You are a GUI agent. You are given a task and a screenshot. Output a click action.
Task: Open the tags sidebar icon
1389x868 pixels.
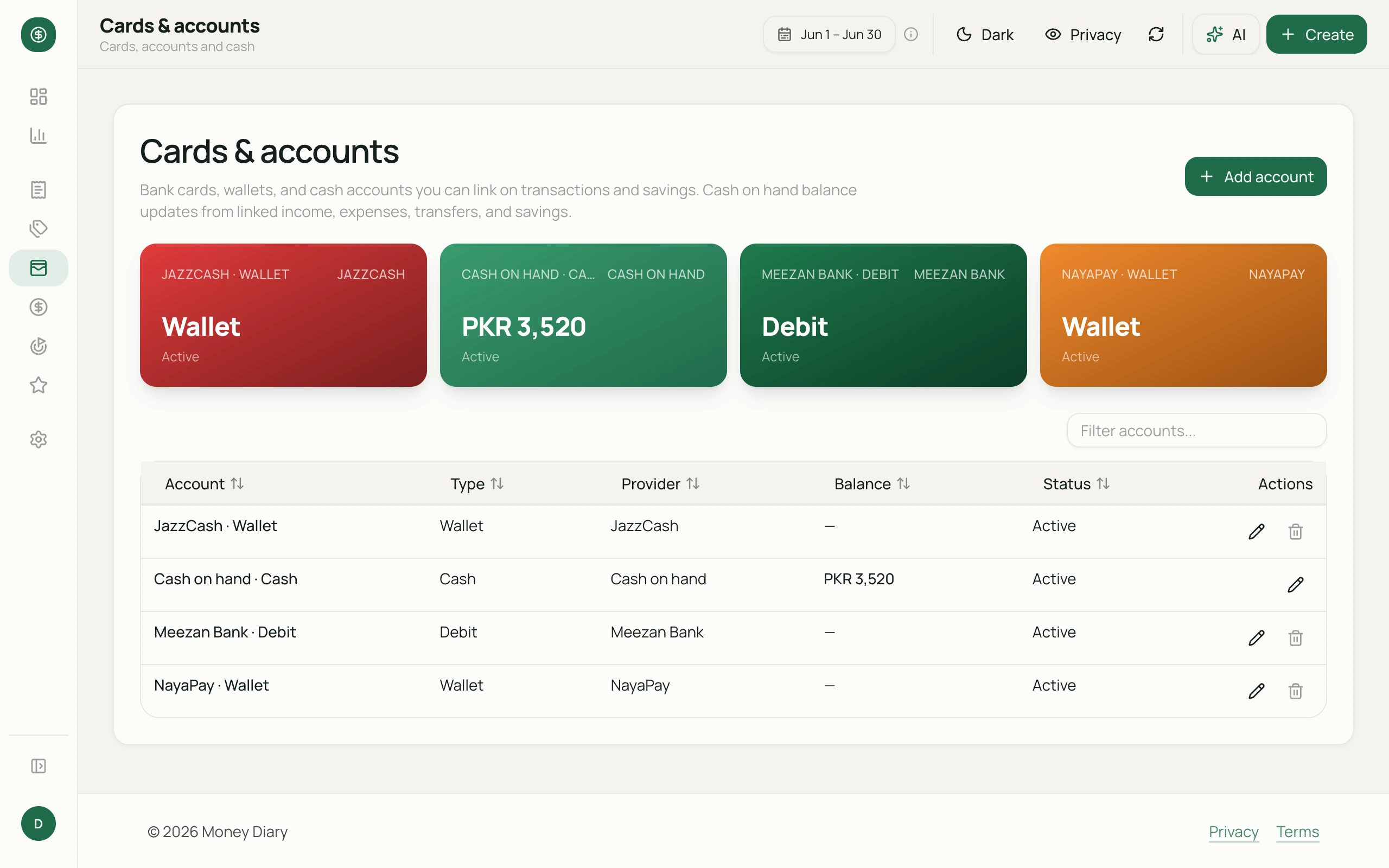39,228
